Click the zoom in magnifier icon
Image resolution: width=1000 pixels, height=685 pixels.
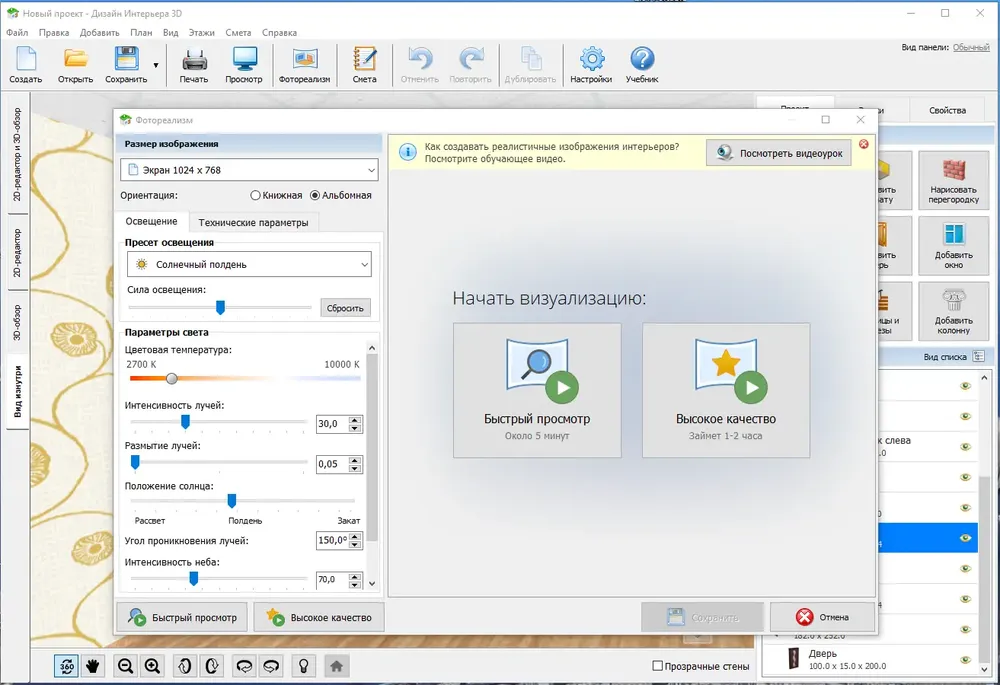[152, 666]
